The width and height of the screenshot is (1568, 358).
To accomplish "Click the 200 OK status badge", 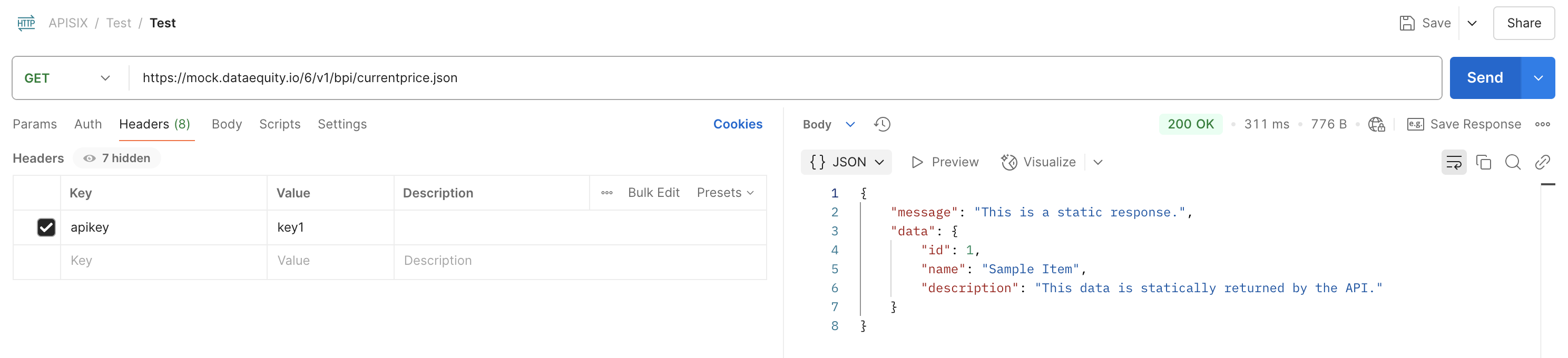I will click(1191, 124).
